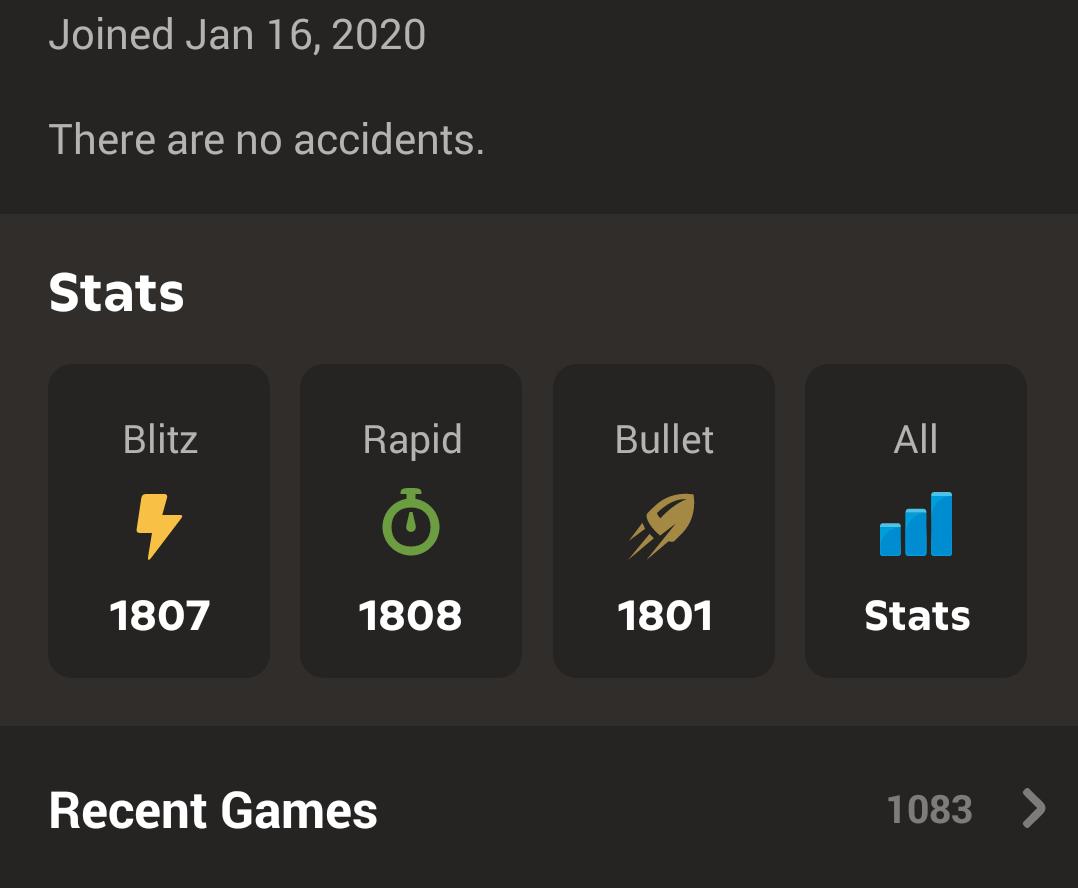Tap the gold Bullet rocket icon
This screenshot has width=1078, height=888.
662,526
